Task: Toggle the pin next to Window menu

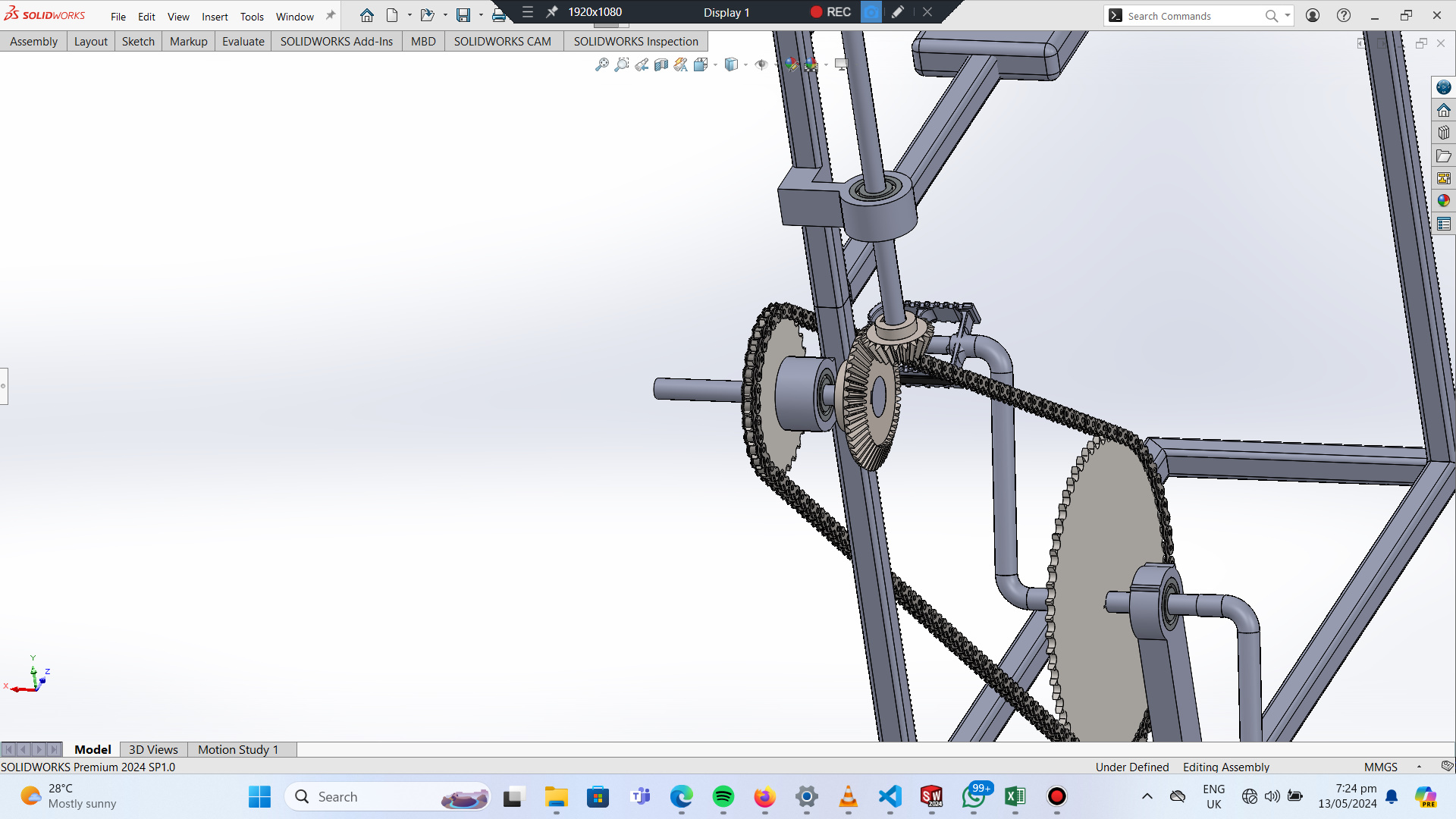Action: click(x=331, y=16)
